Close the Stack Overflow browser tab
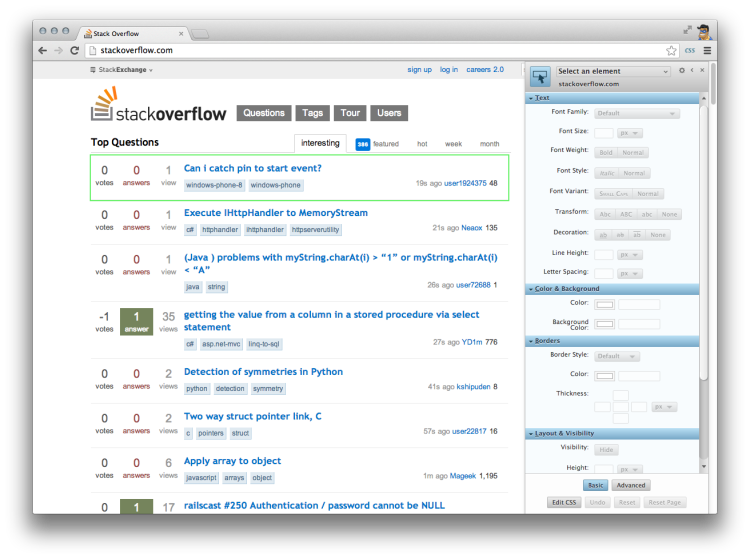750x559 pixels. (181, 33)
